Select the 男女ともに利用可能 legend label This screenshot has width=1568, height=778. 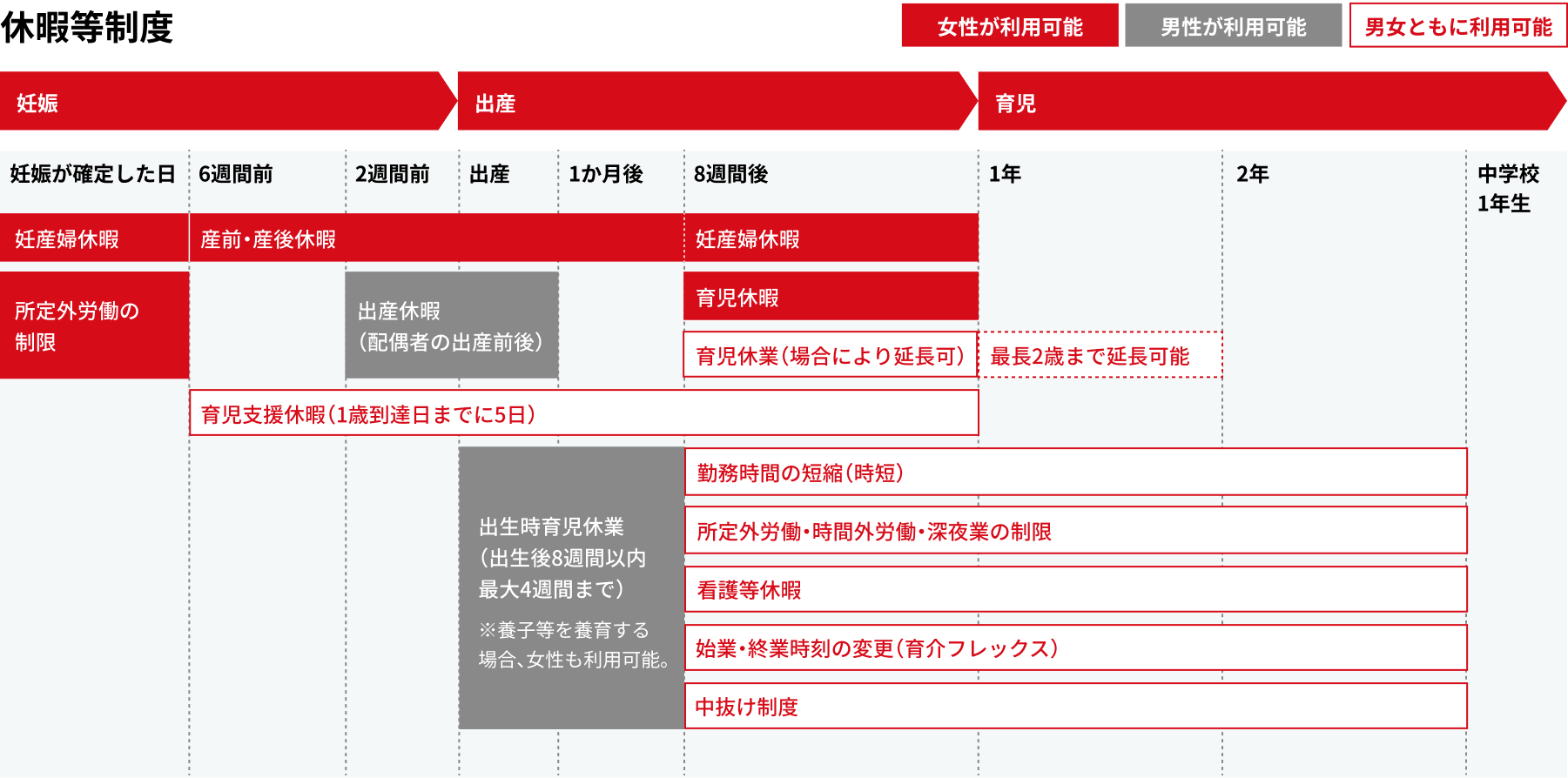click(x=1457, y=26)
